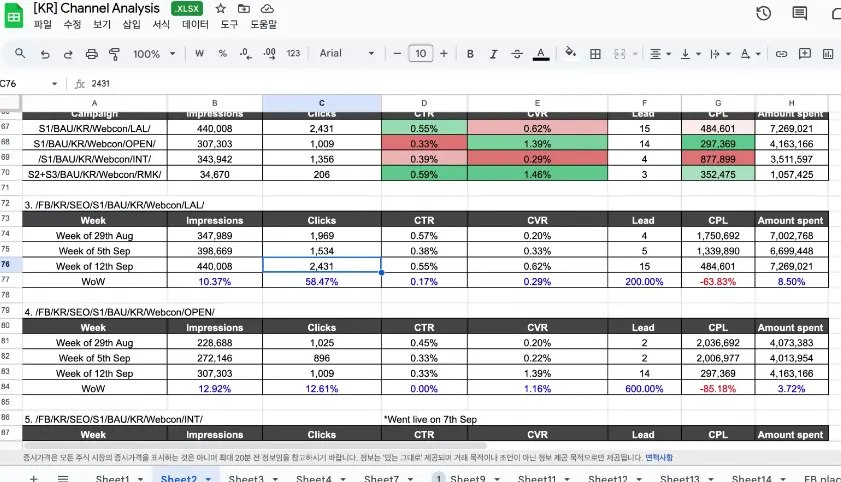Viewport: 841px width, 482px height.
Task: Open the comments panel icon
Action: coord(800,13)
